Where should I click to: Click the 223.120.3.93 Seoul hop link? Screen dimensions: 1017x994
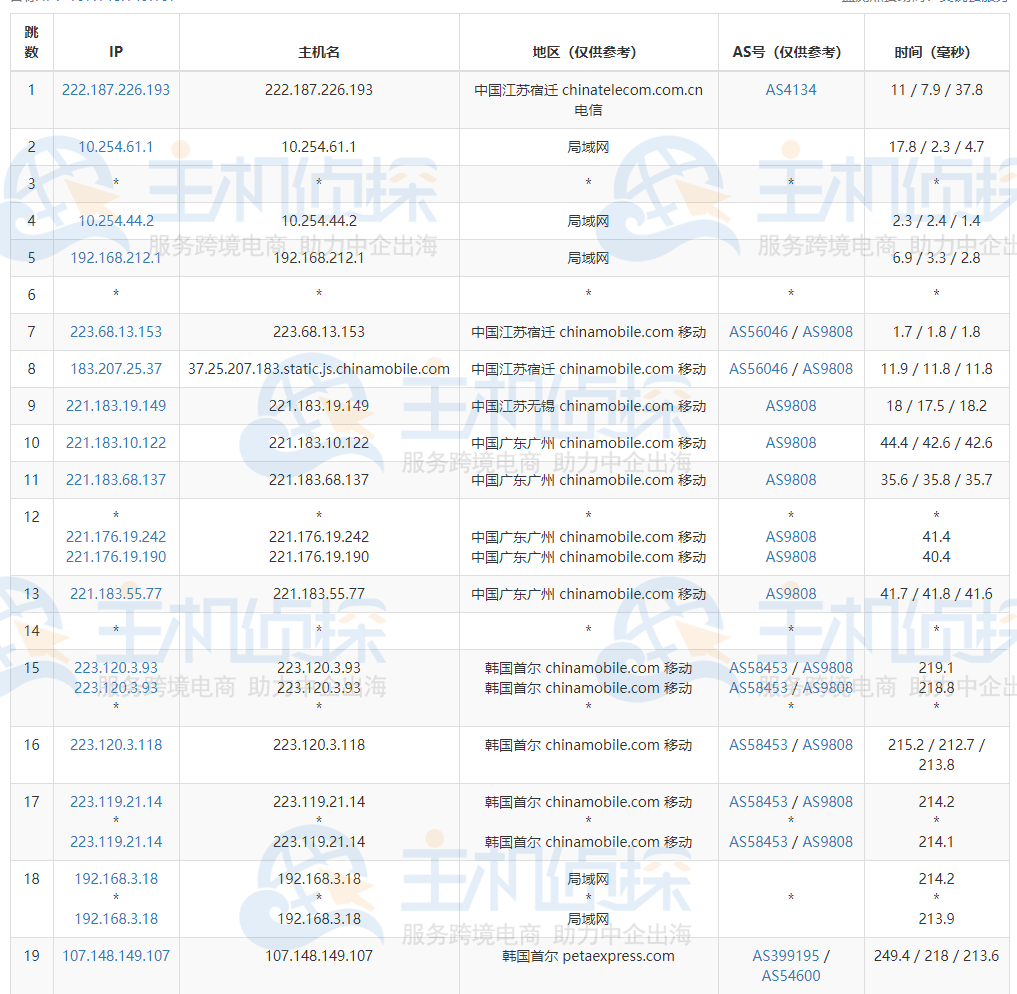(x=115, y=668)
